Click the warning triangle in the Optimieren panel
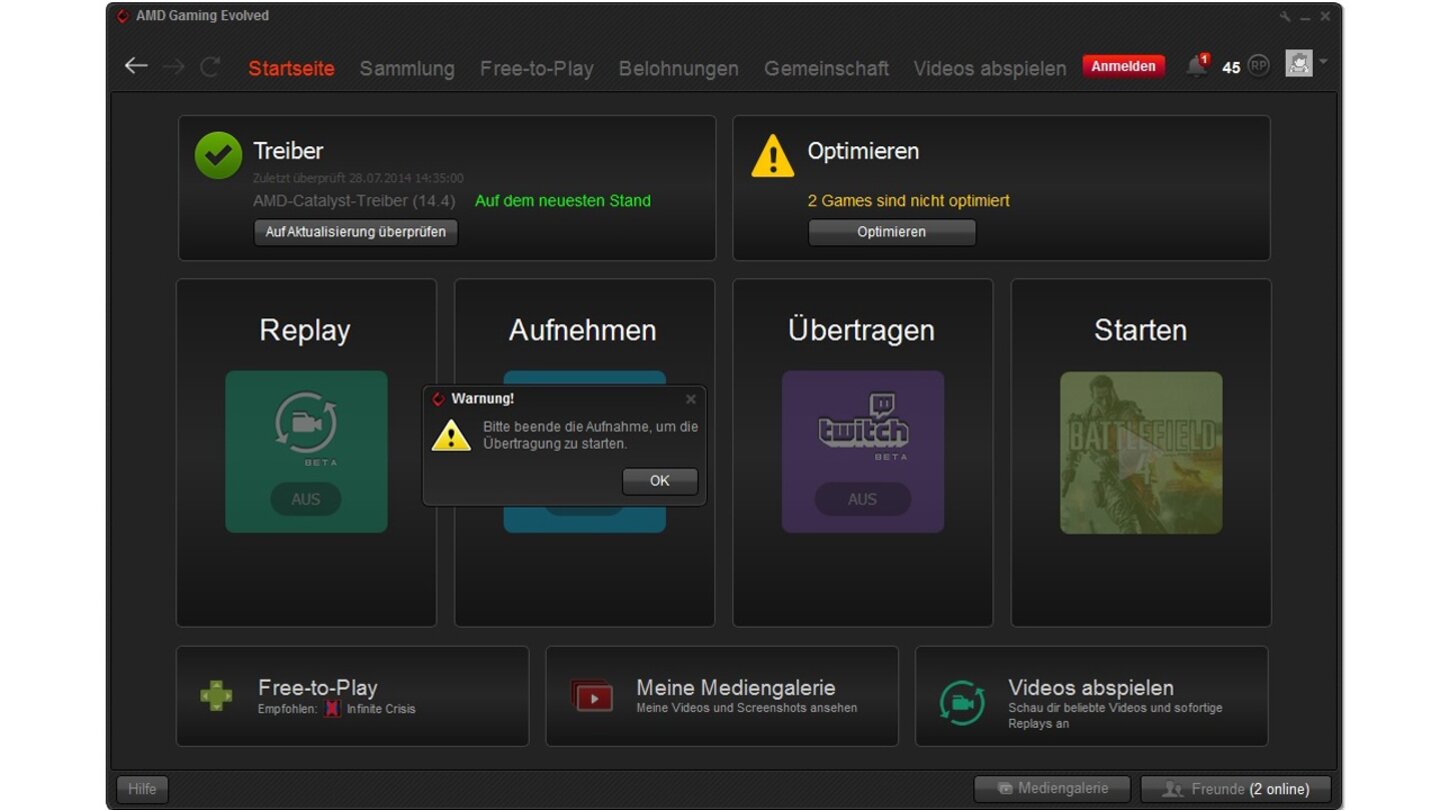 tap(771, 157)
